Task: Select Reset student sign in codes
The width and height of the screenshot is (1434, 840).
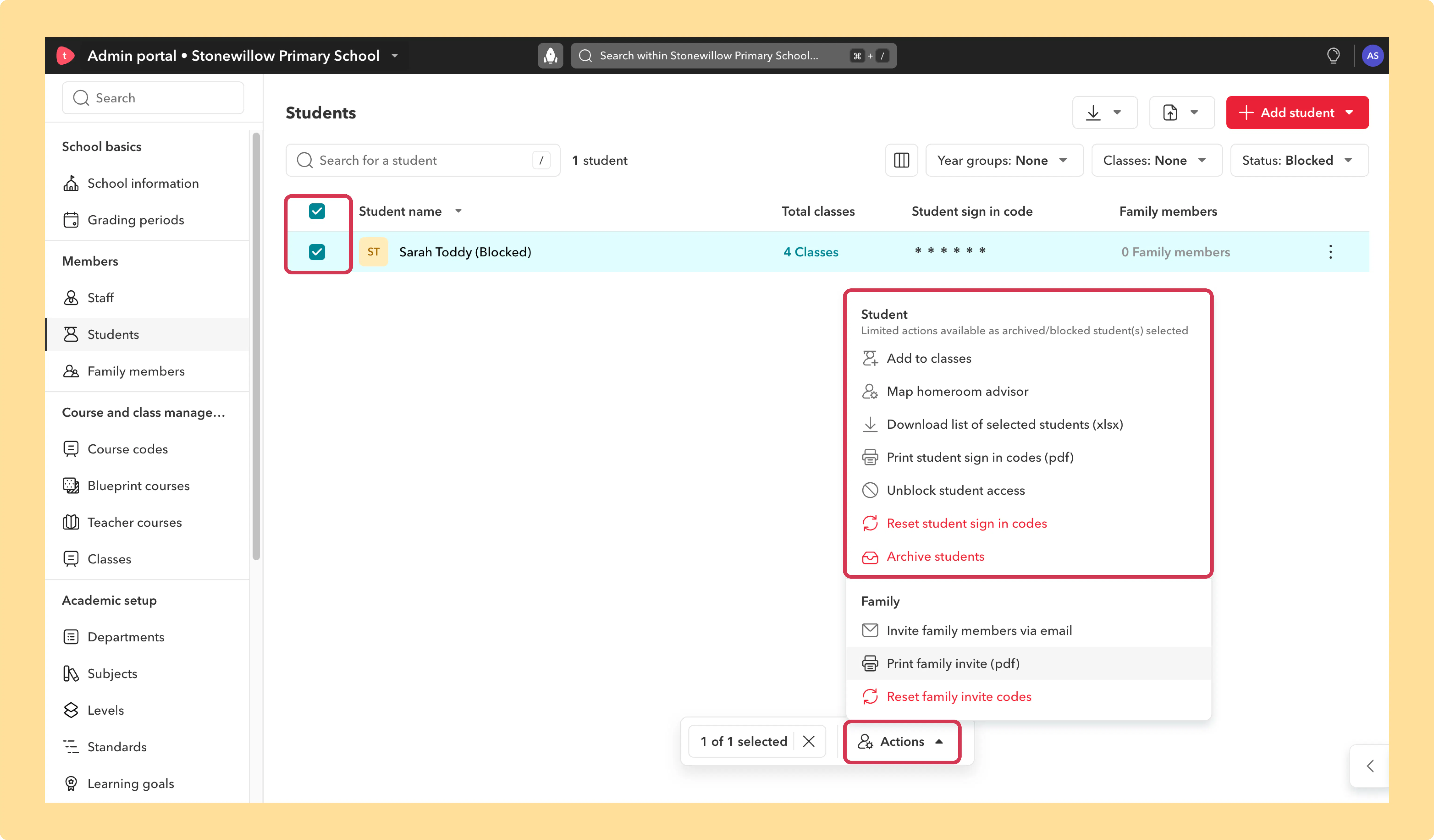Action: tap(1028, 523)
